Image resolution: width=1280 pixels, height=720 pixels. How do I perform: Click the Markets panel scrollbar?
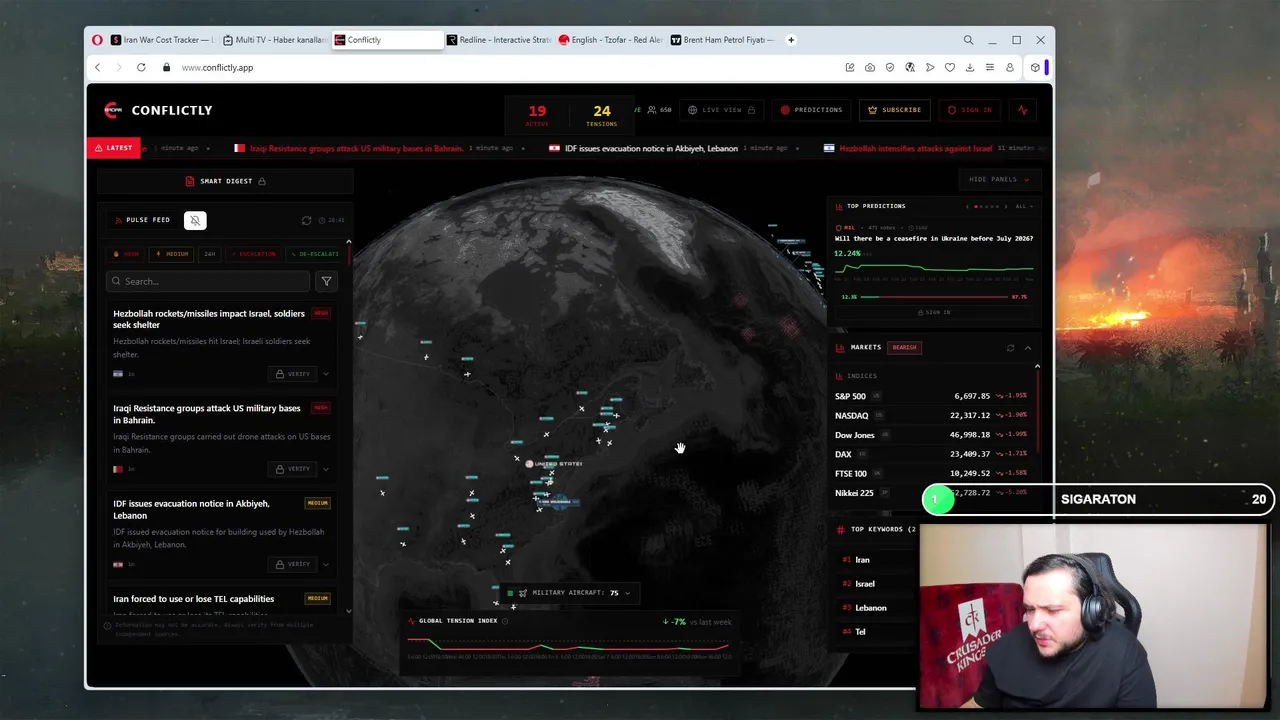[1037, 410]
